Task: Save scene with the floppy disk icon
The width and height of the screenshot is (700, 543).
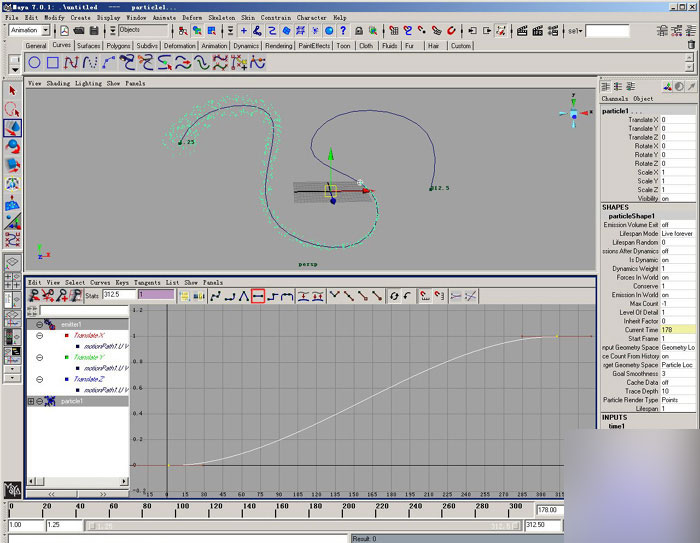Action: tap(93, 31)
